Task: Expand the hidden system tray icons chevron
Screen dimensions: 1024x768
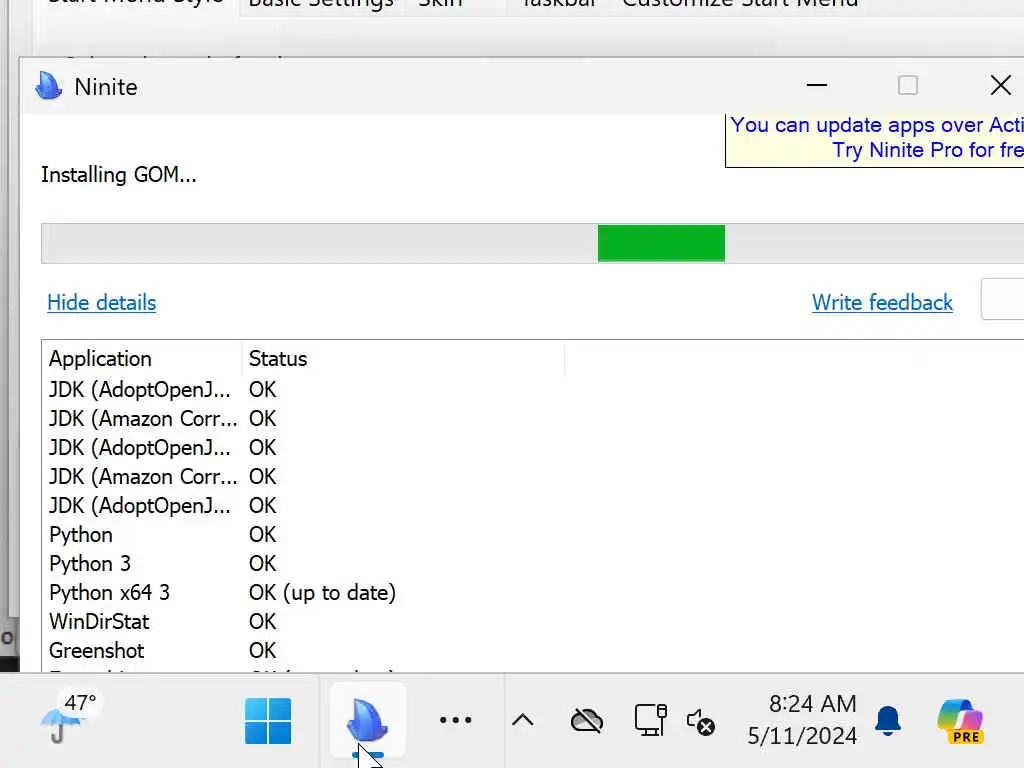Action: point(522,720)
